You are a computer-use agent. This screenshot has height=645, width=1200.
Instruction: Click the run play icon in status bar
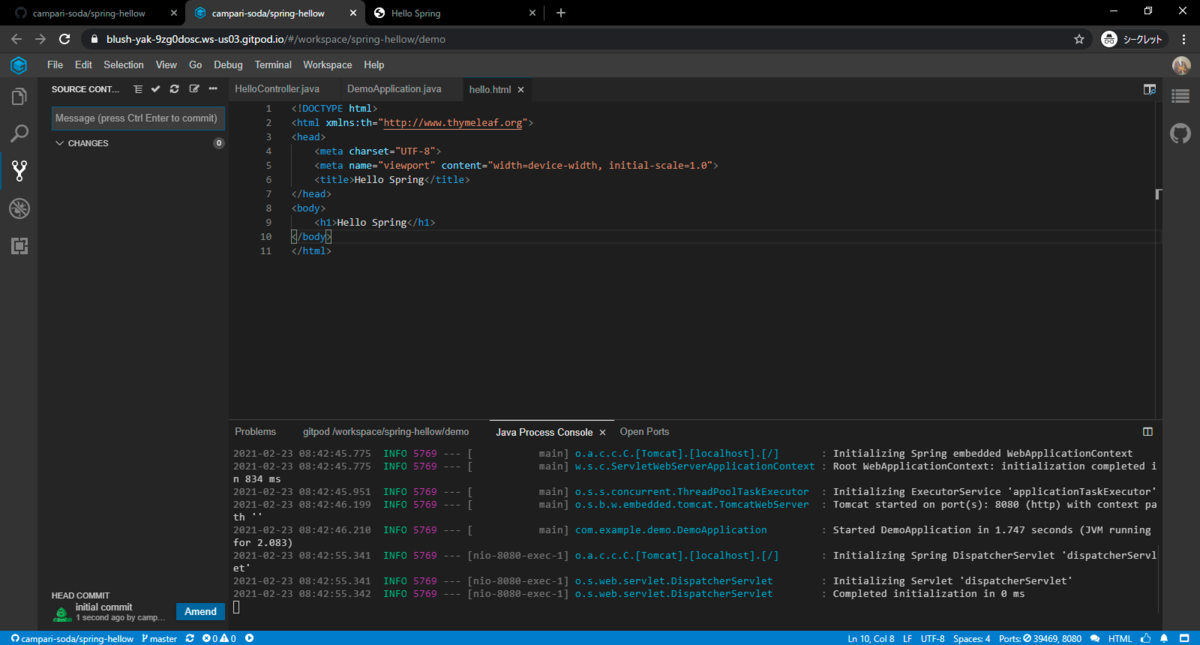(250, 638)
